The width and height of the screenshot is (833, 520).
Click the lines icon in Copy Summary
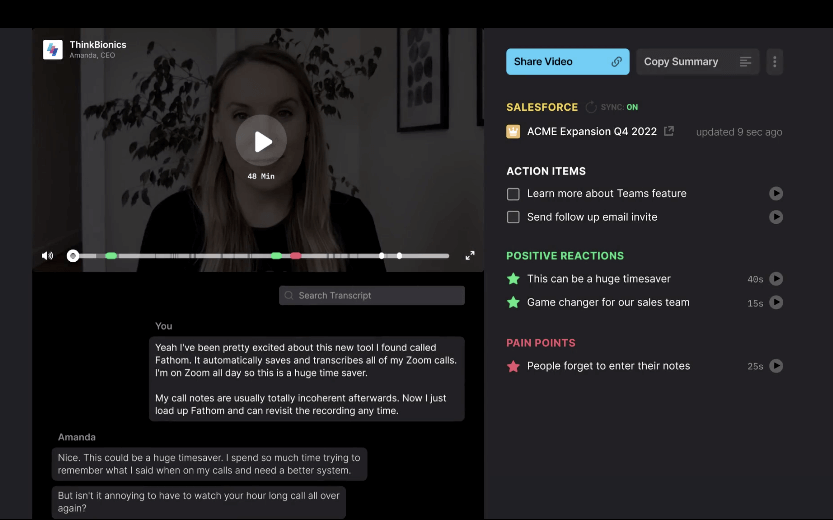pyautogui.click(x=745, y=62)
